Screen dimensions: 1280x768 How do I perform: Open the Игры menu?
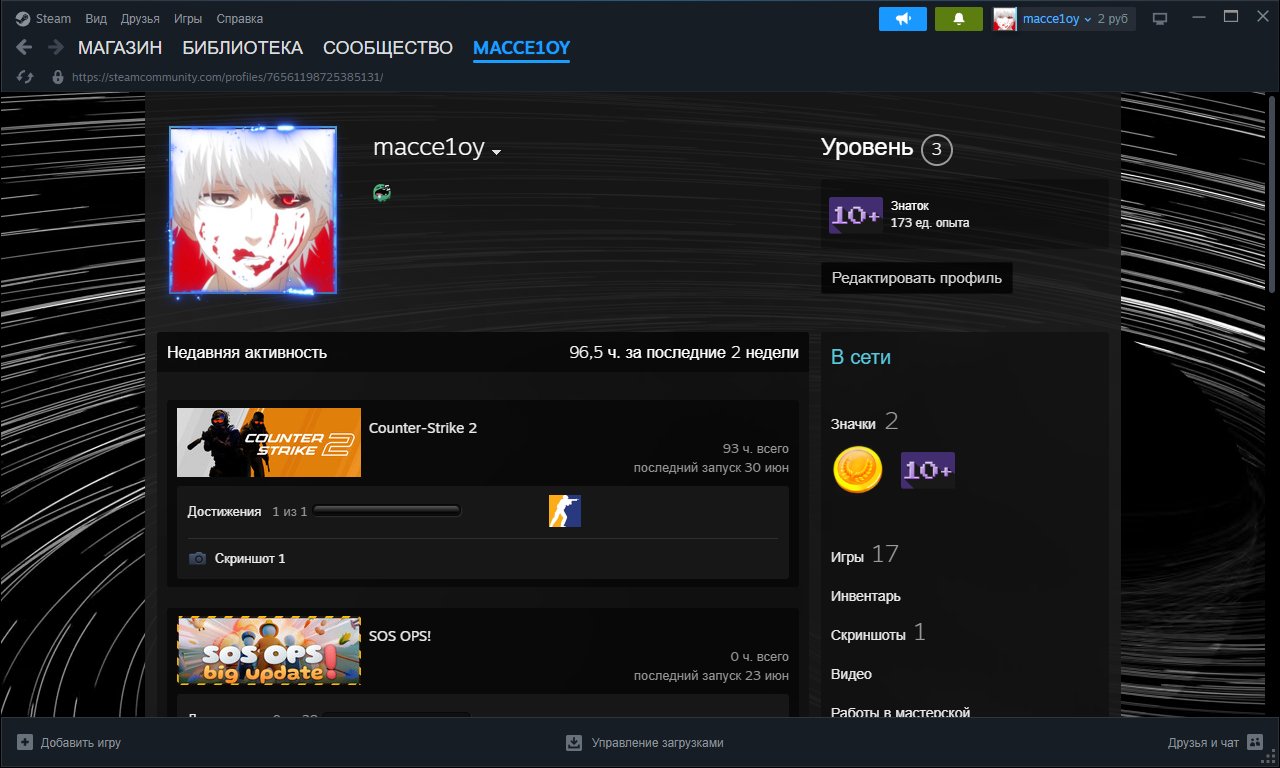[187, 18]
